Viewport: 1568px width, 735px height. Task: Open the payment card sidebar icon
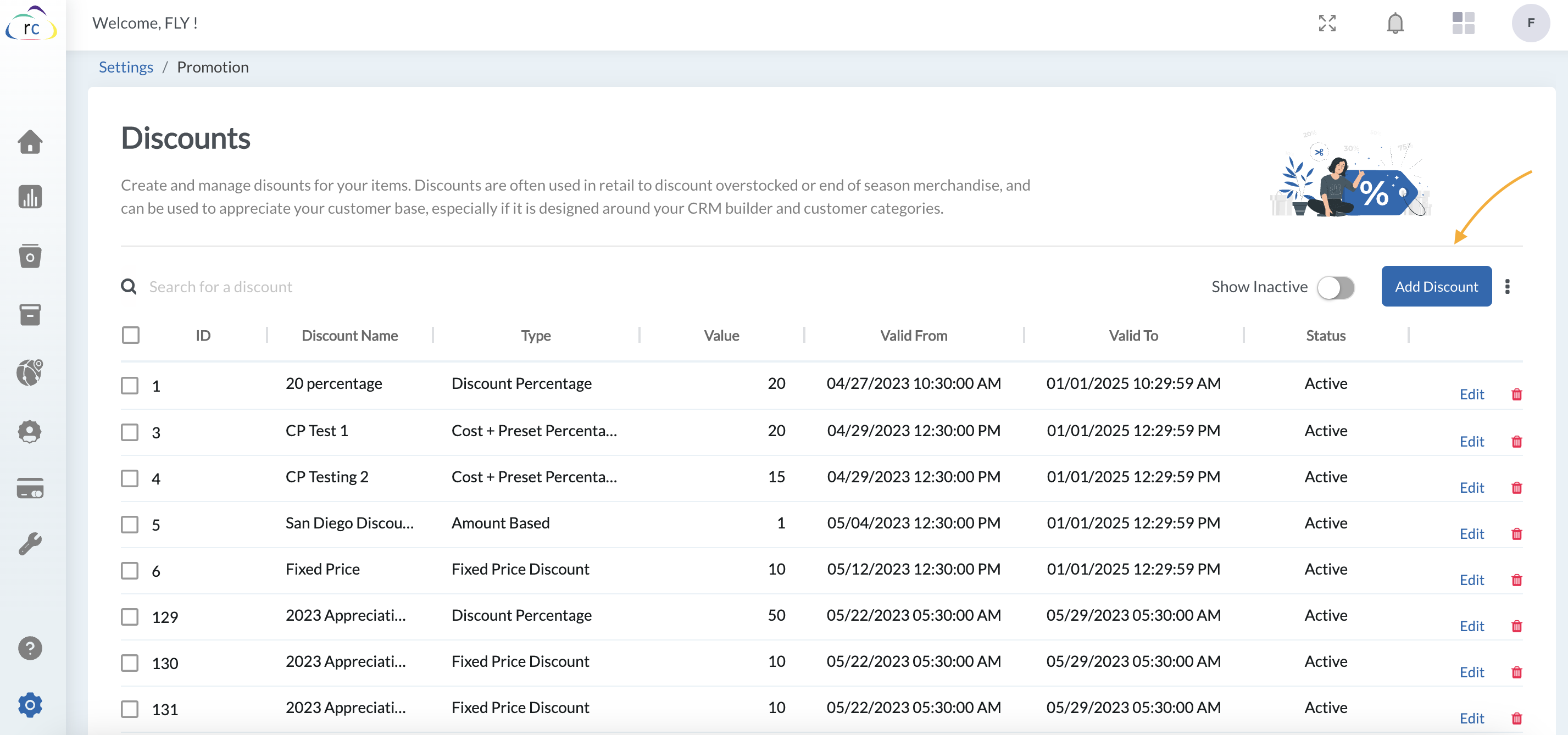[x=30, y=488]
